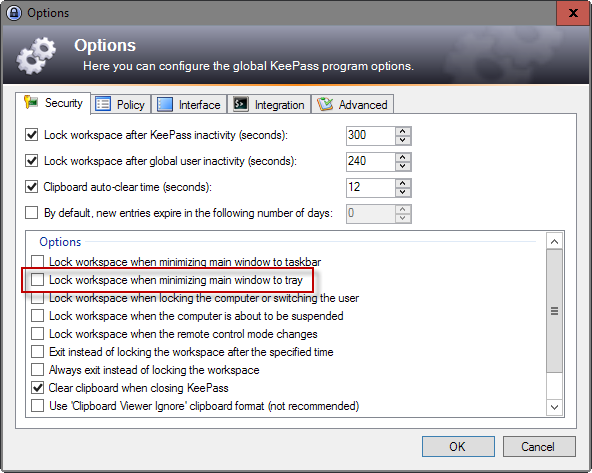Toggle Clipboard auto-clear time checkbox
This screenshot has width=592, height=473.
pos(32,187)
